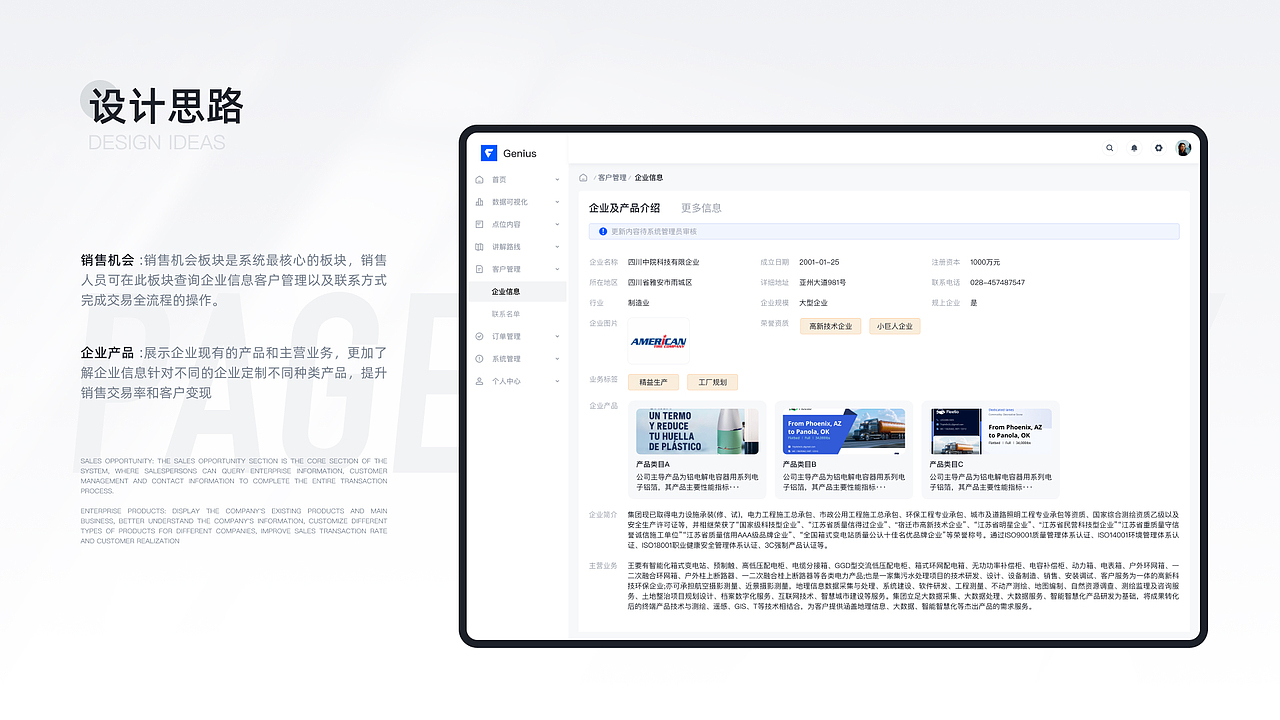This screenshot has height=720, width=1280.
Task: Click the Genius logo icon
Action: point(489,153)
